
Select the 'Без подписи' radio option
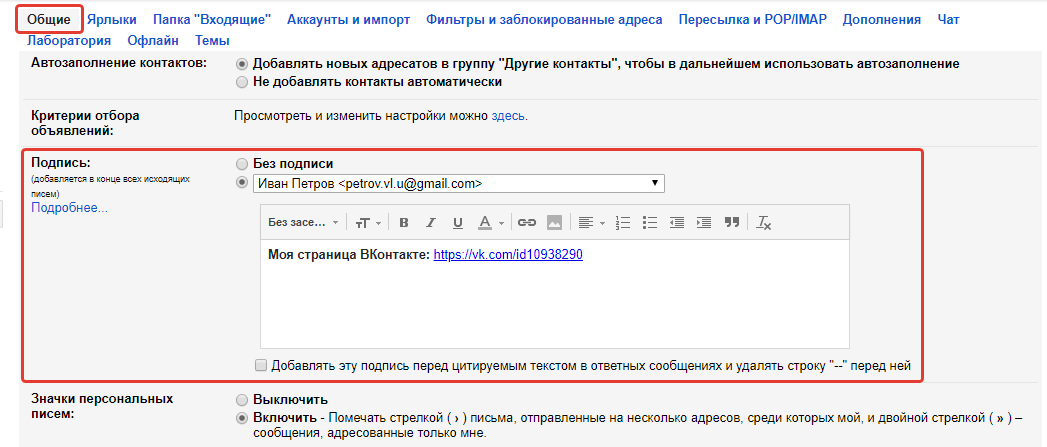[241, 163]
